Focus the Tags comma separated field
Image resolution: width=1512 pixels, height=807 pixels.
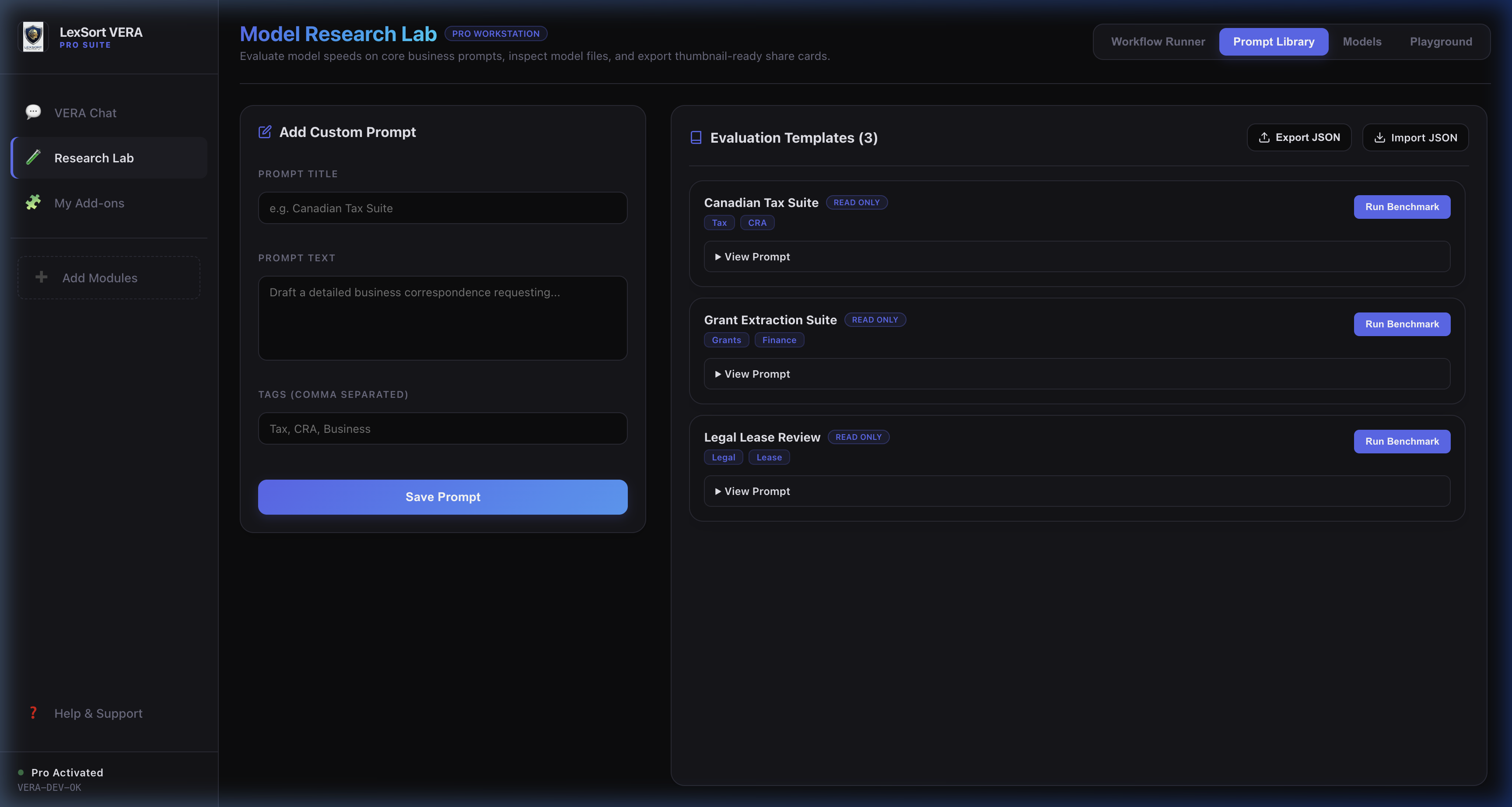(443, 429)
